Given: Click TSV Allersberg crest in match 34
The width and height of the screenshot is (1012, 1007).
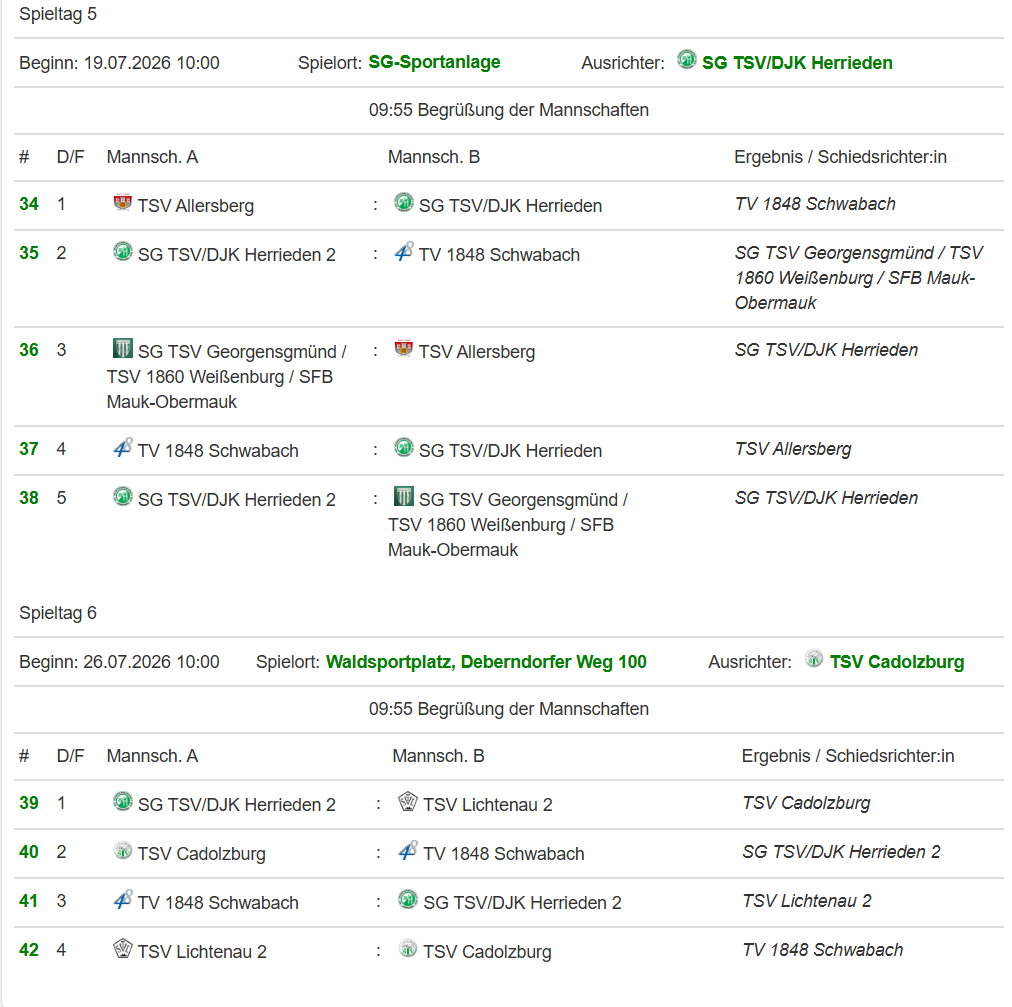Looking at the screenshot, I should 123,203.
